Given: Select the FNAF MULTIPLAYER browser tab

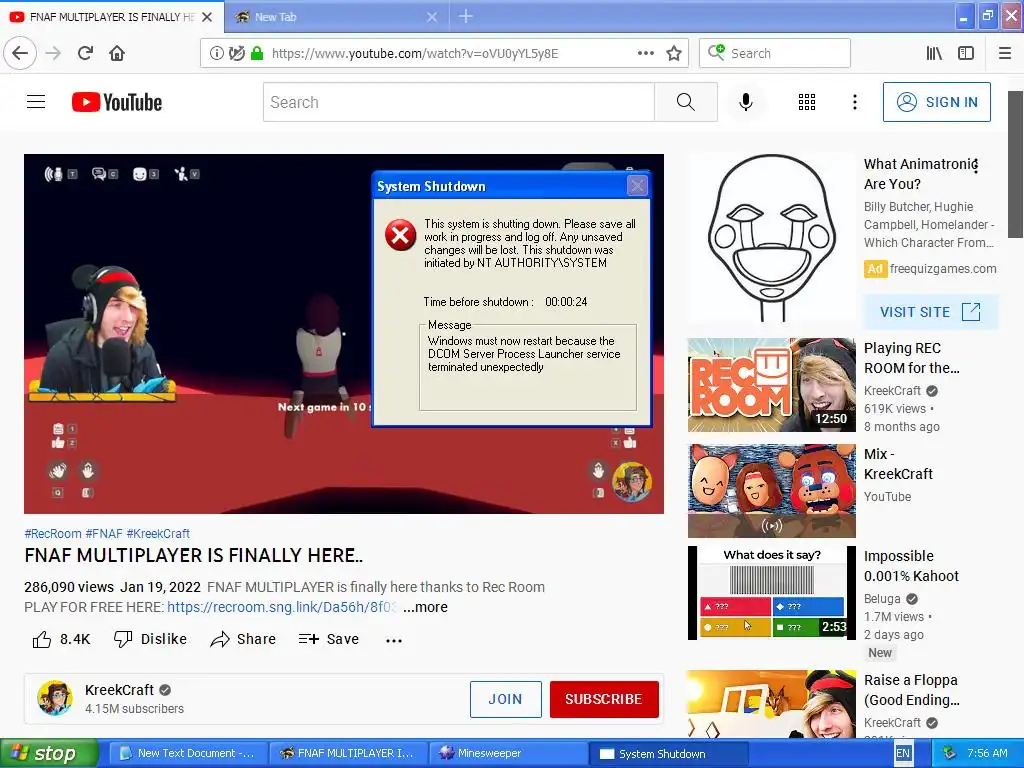Looking at the screenshot, I should pyautogui.click(x=112, y=17).
